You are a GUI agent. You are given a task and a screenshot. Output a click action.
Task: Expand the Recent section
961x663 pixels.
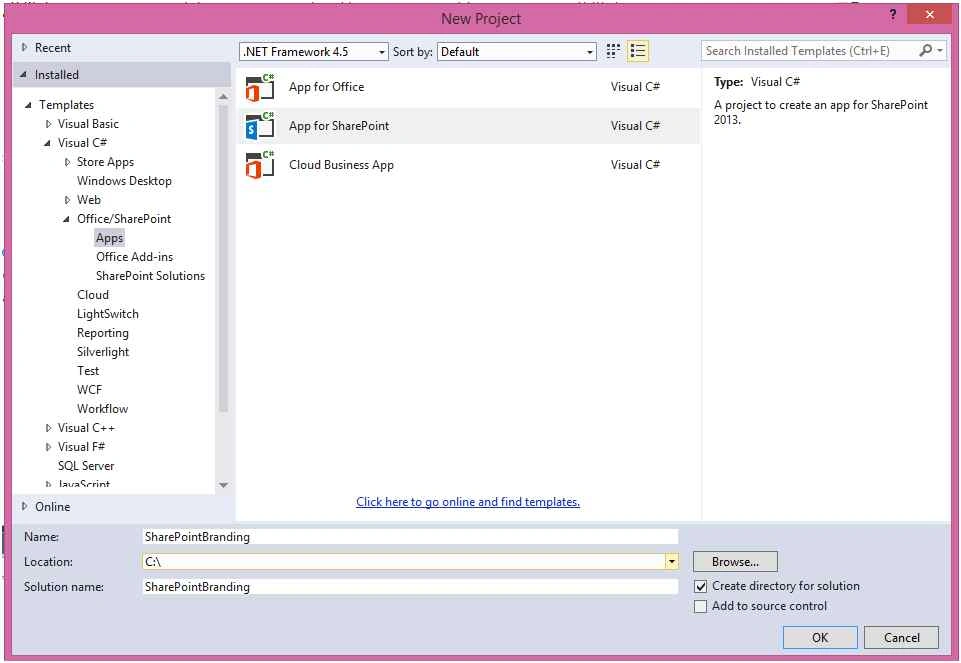[25, 47]
